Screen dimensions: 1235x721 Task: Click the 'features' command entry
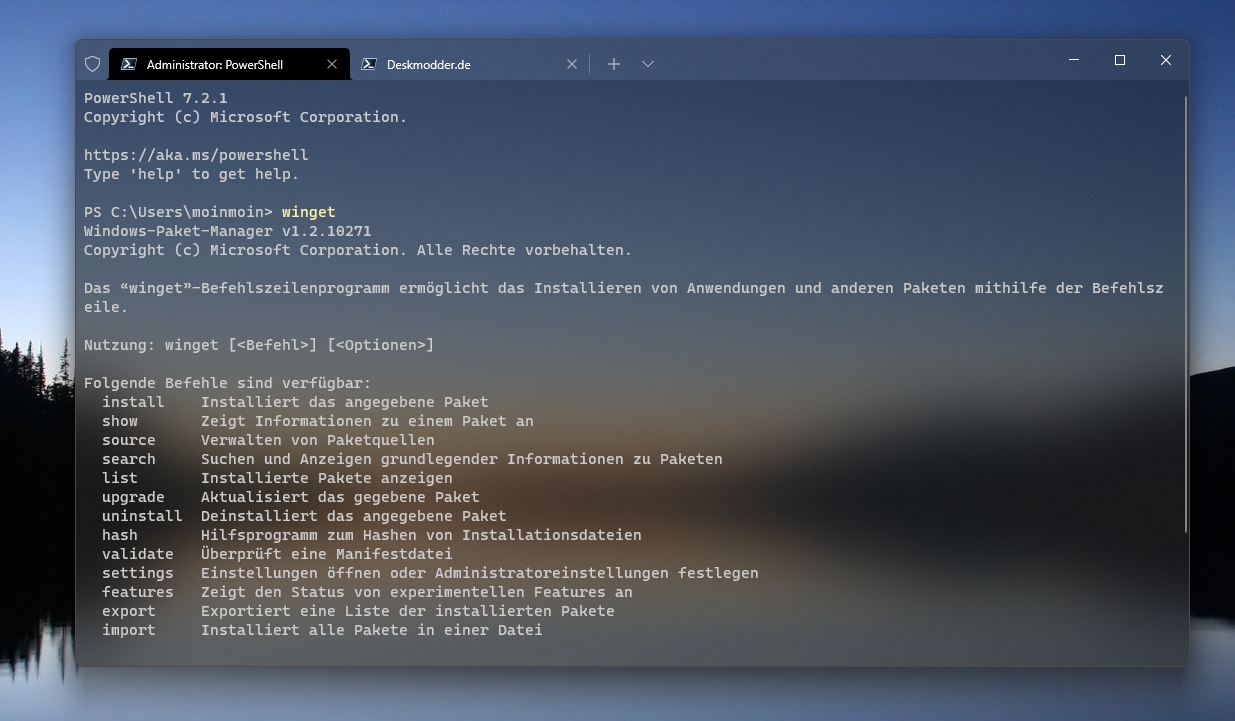pos(138,593)
